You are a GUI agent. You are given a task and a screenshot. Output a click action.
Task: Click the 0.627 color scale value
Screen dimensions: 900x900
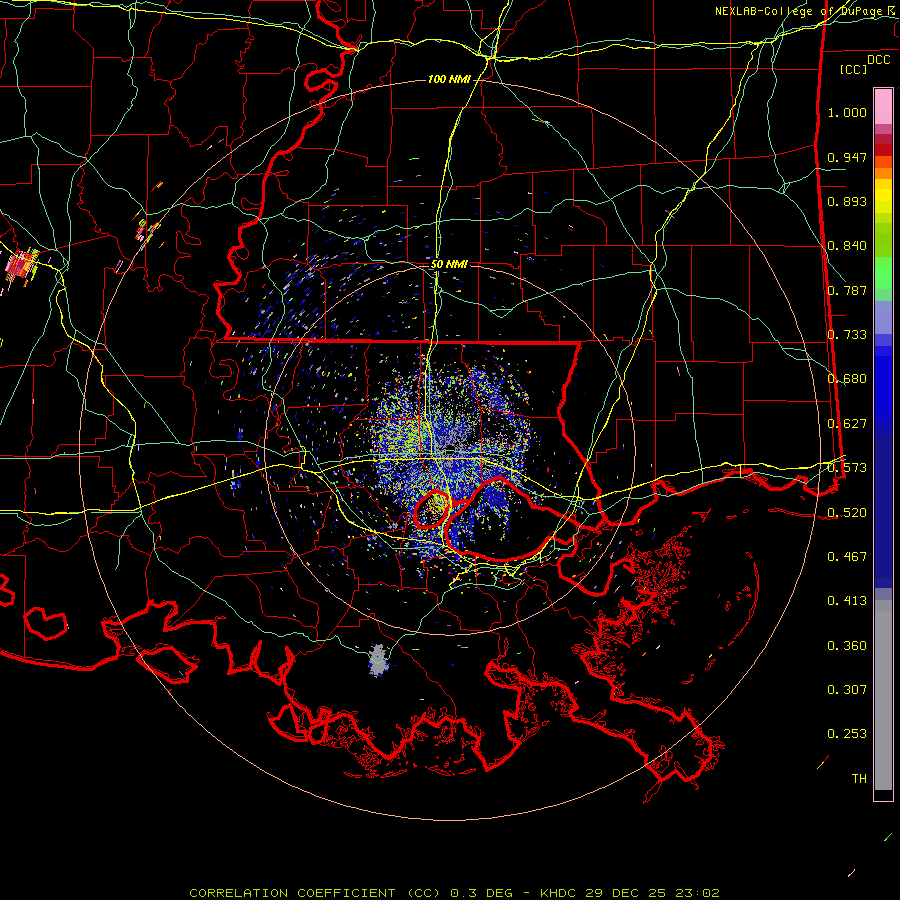point(847,424)
